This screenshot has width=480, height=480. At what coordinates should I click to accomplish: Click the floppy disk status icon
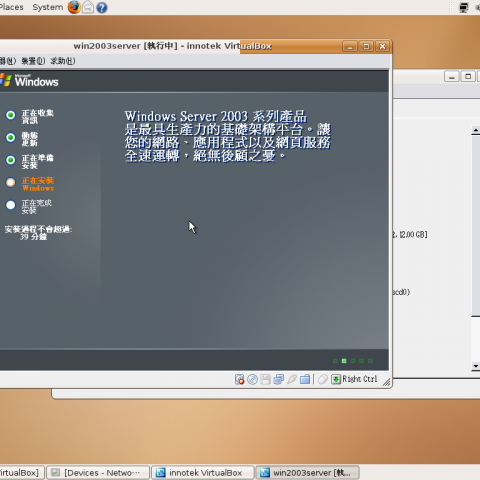click(265, 379)
